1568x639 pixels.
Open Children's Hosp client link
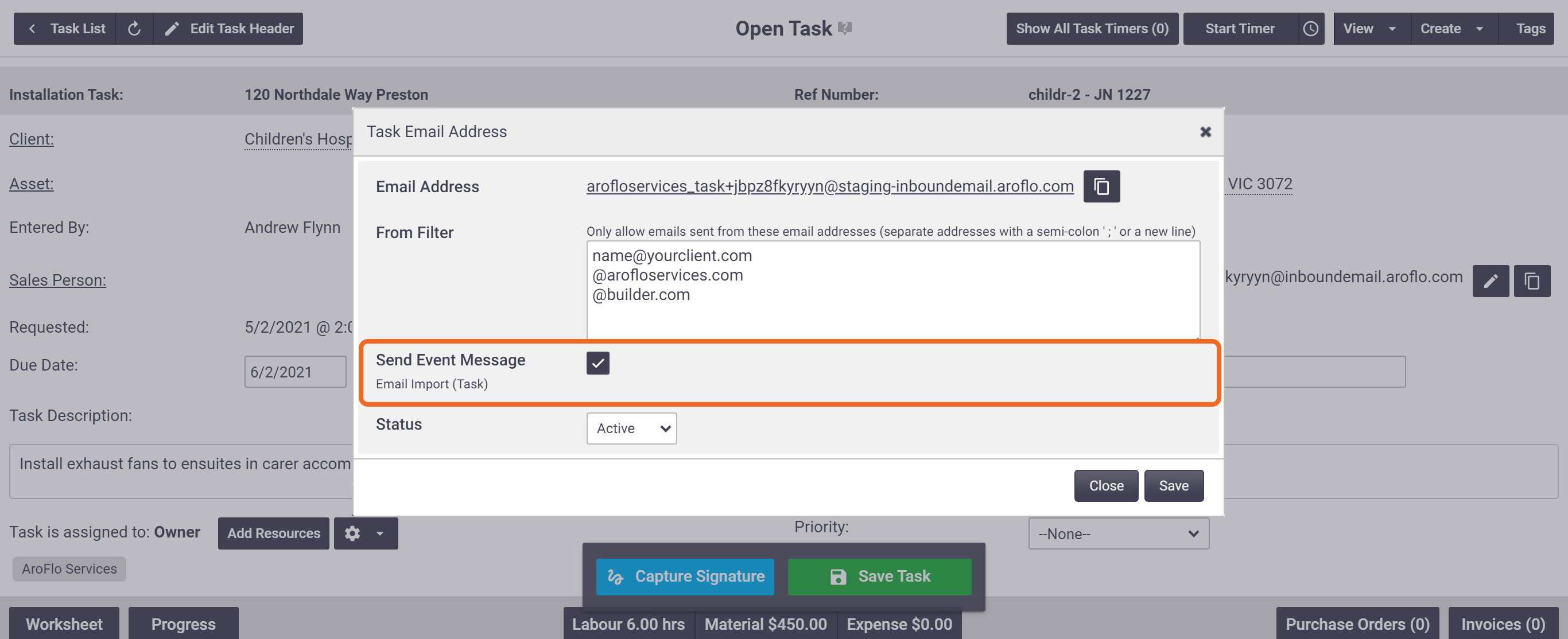point(298,139)
